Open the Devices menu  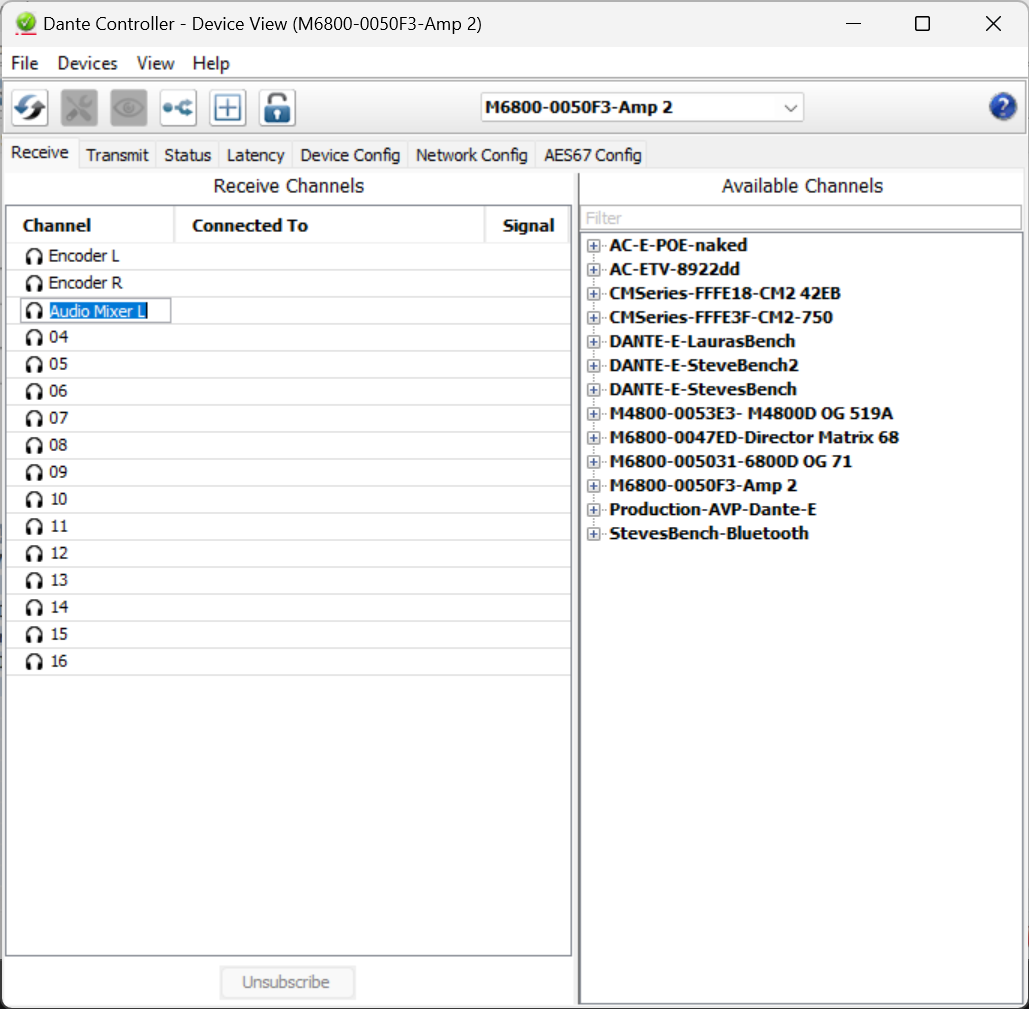87,64
